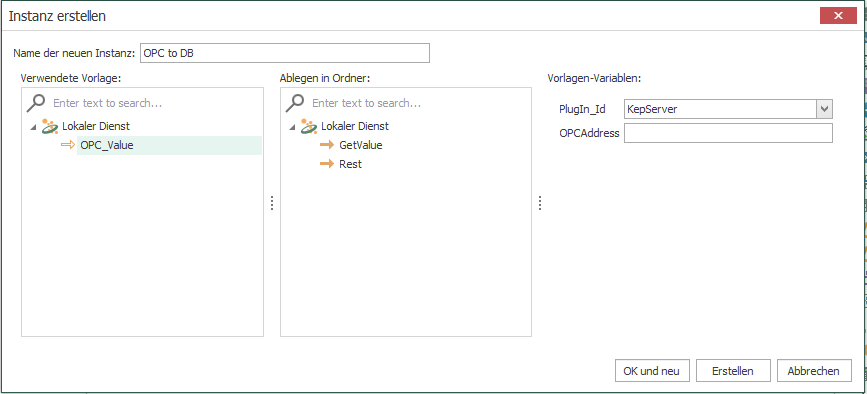Click Abbrechen to cancel the dialog
This screenshot has width=867, height=394.
click(x=814, y=371)
